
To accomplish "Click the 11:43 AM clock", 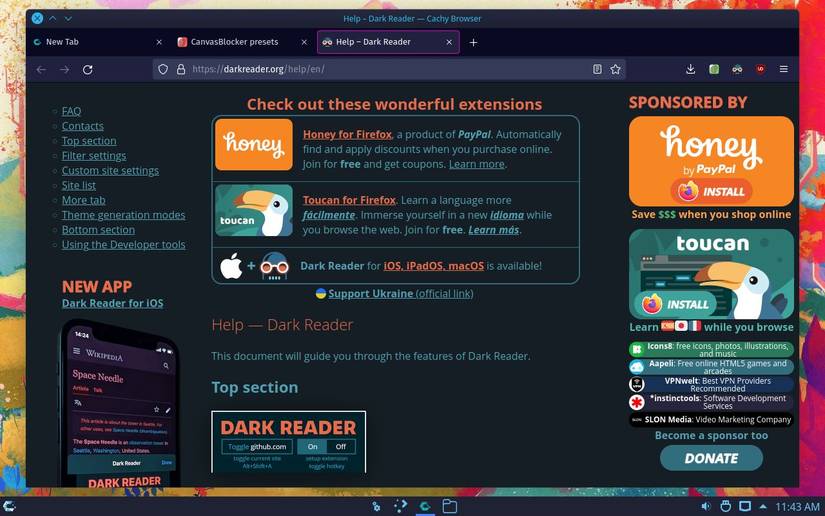I will click(x=798, y=507).
